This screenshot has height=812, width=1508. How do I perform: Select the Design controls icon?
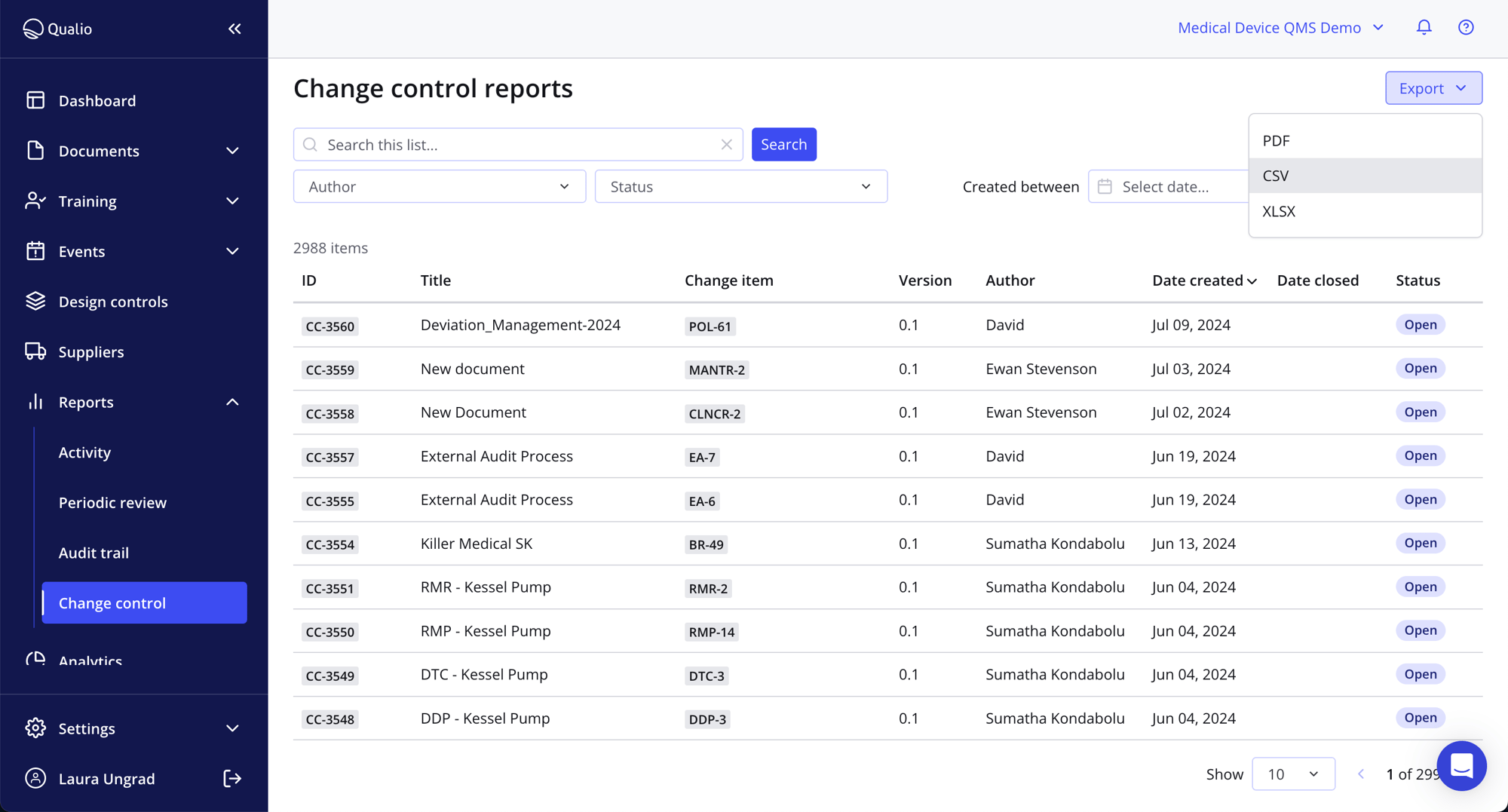click(35, 301)
